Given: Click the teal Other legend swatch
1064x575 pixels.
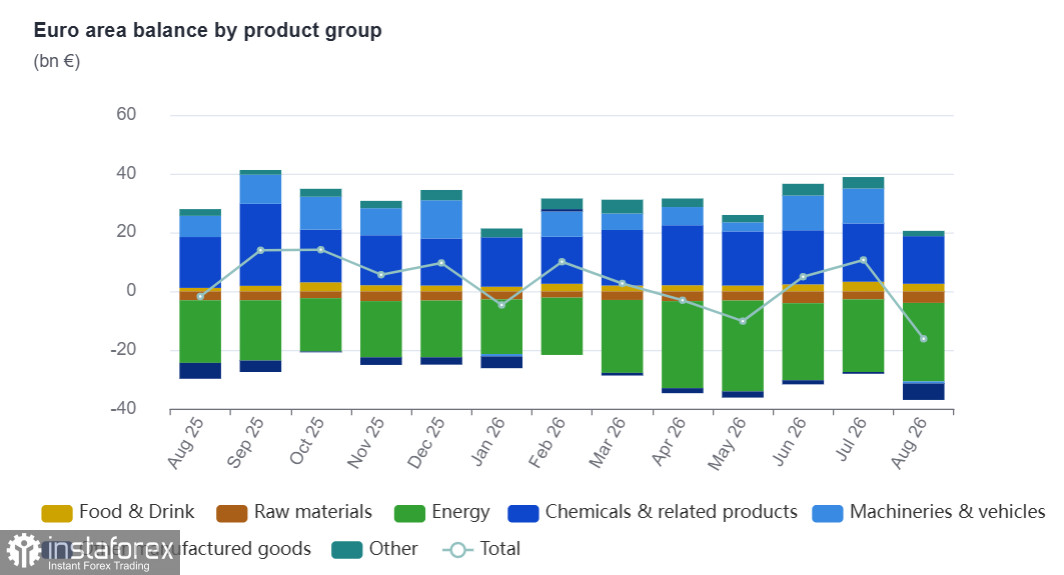Looking at the screenshot, I should click(347, 550).
